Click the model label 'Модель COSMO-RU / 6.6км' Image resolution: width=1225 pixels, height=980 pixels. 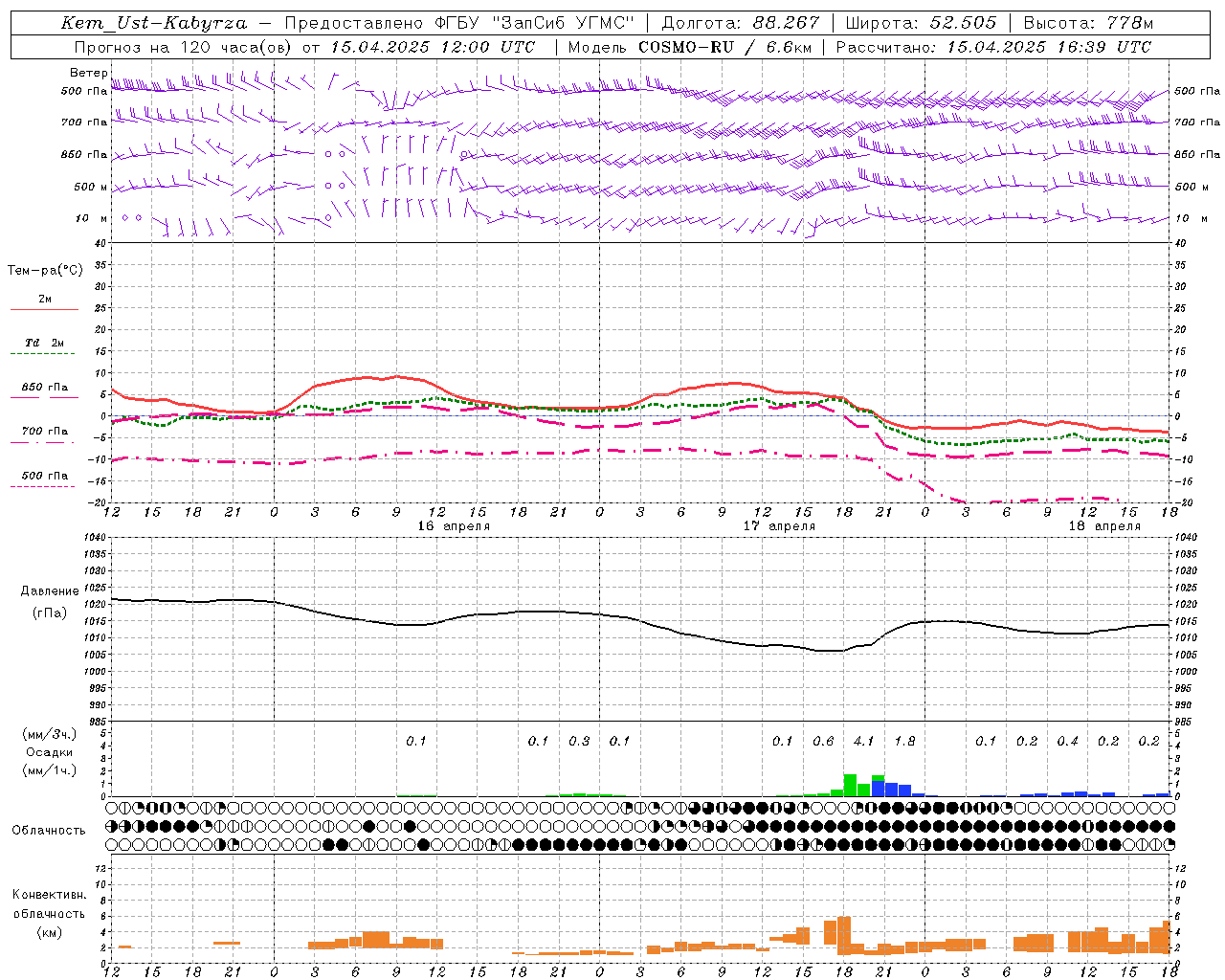pyautogui.click(x=689, y=47)
